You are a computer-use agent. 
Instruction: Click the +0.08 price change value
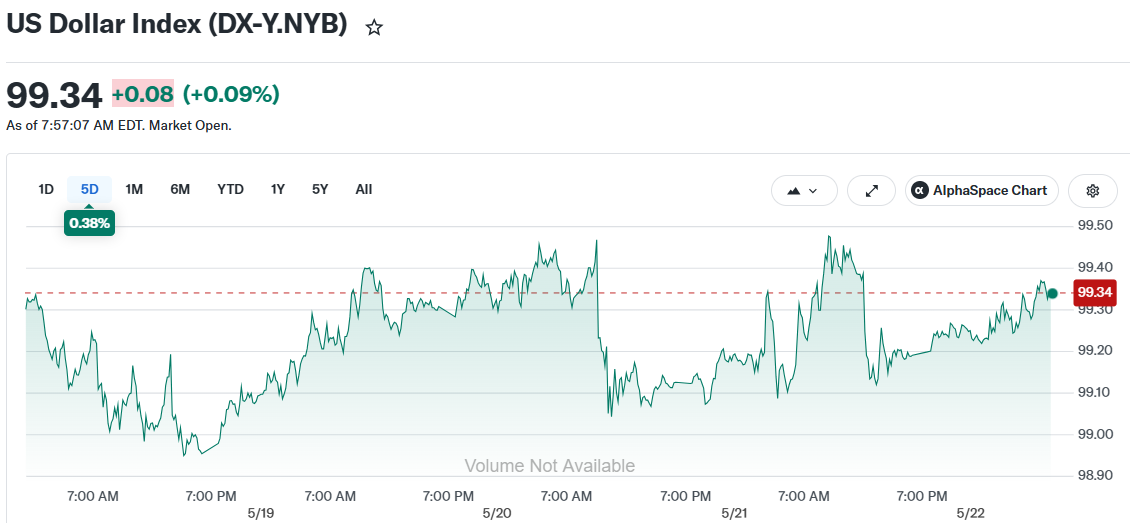[x=143, y=94]
